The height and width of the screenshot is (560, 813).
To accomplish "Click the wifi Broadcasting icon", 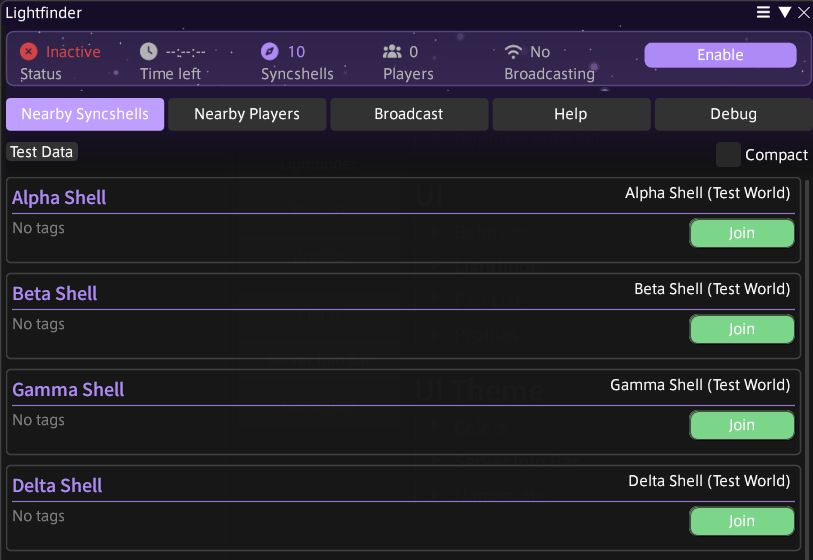I will [514, 52].
